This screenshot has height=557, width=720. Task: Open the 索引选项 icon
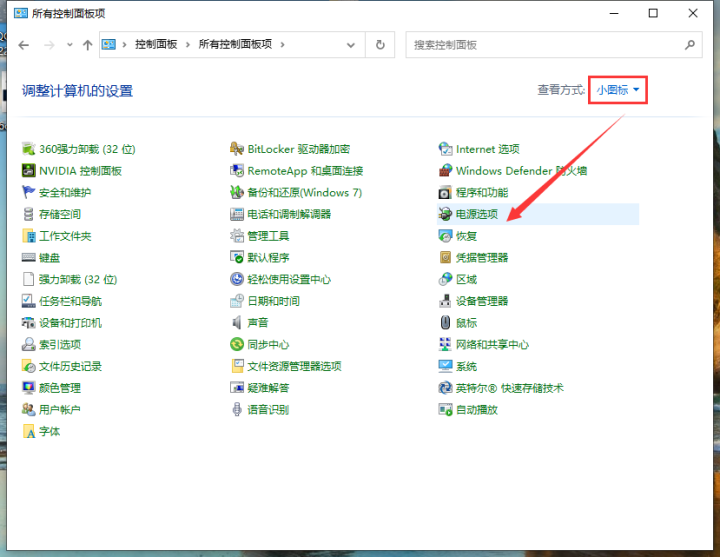click(x=28, y=344)
